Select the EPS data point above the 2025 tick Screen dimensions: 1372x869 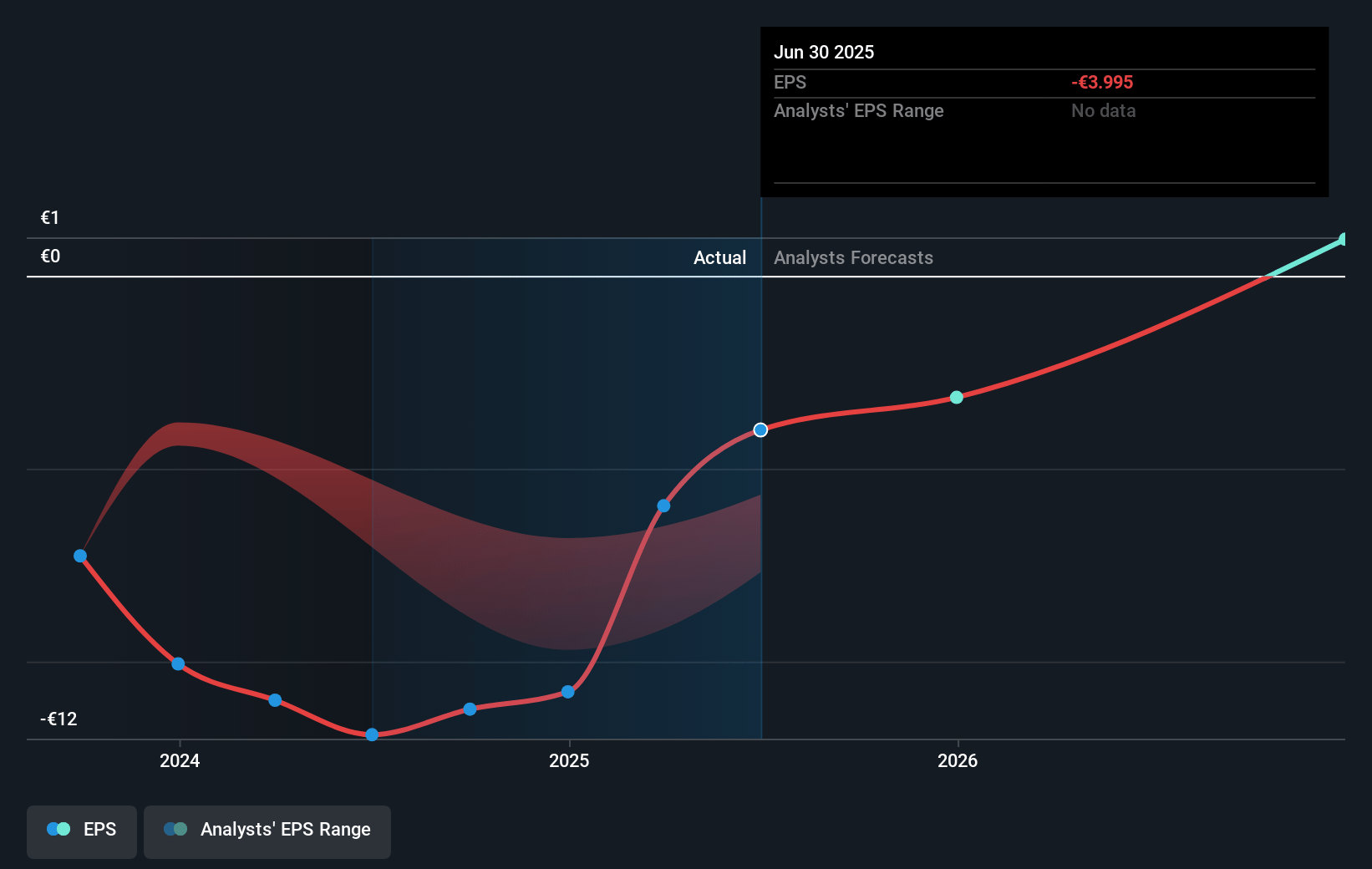pos(568,692)
